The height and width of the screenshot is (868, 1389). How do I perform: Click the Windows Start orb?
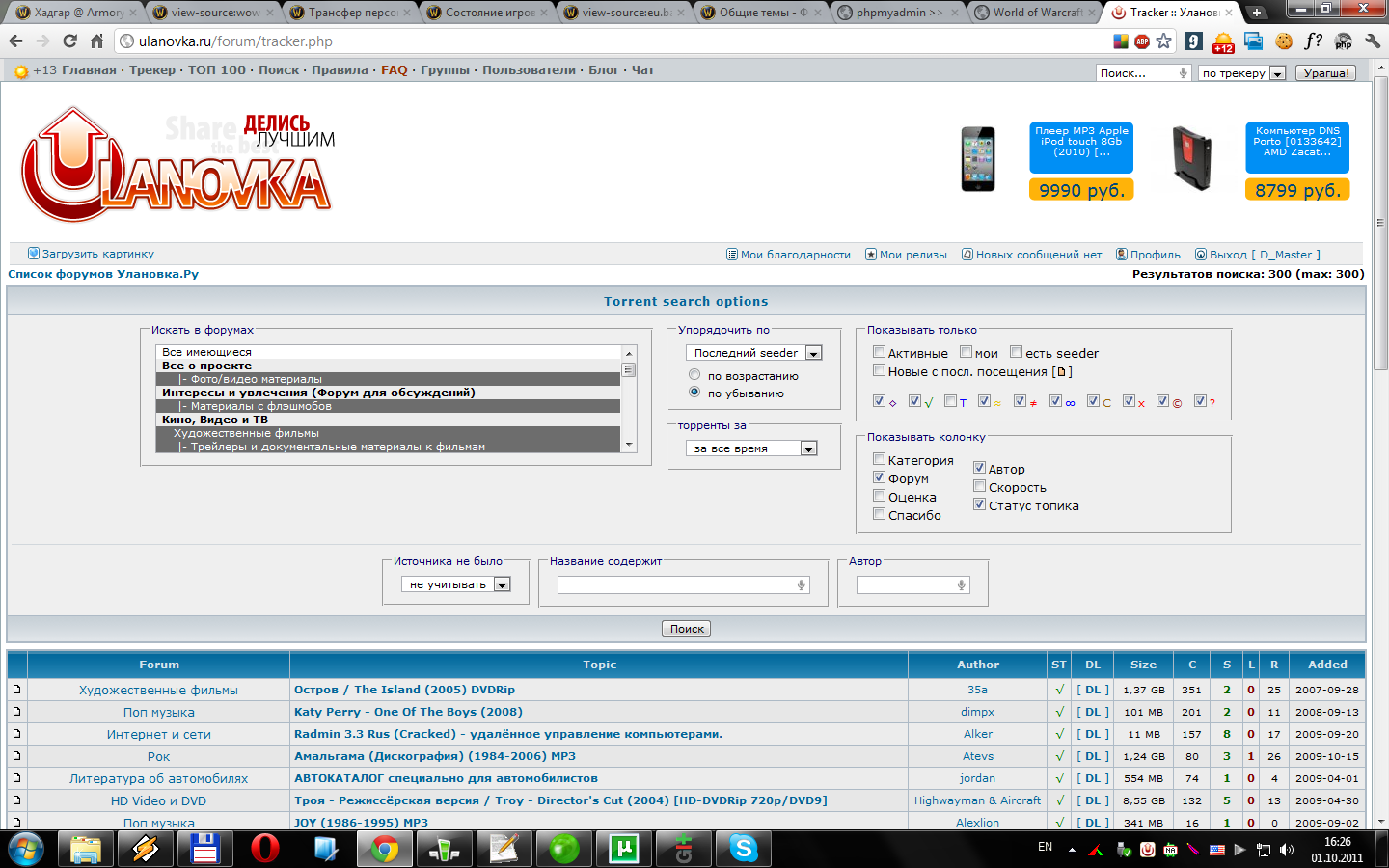(26, 849)
